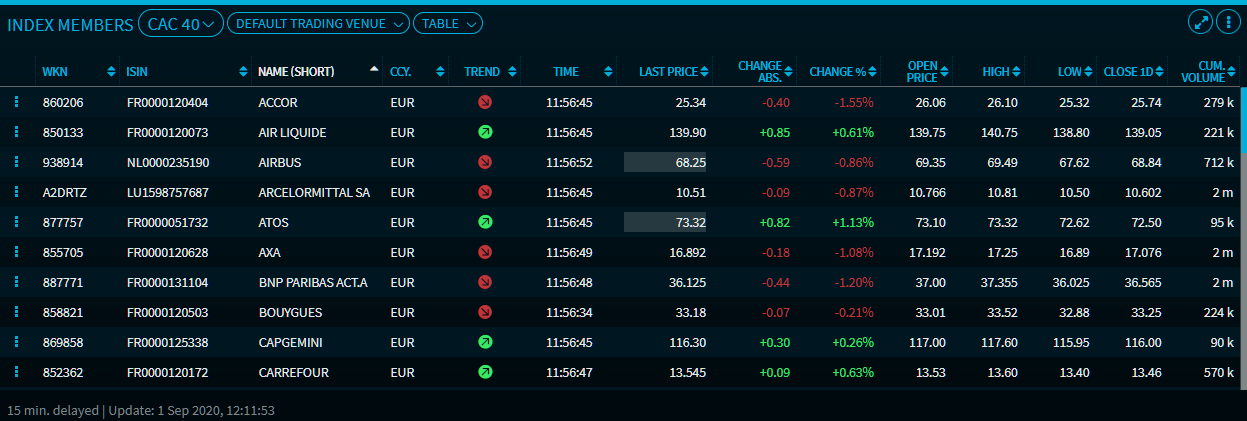Open row actions menu for CARREFOUR
Viewport: 1247px width, 421px height.
16,372
